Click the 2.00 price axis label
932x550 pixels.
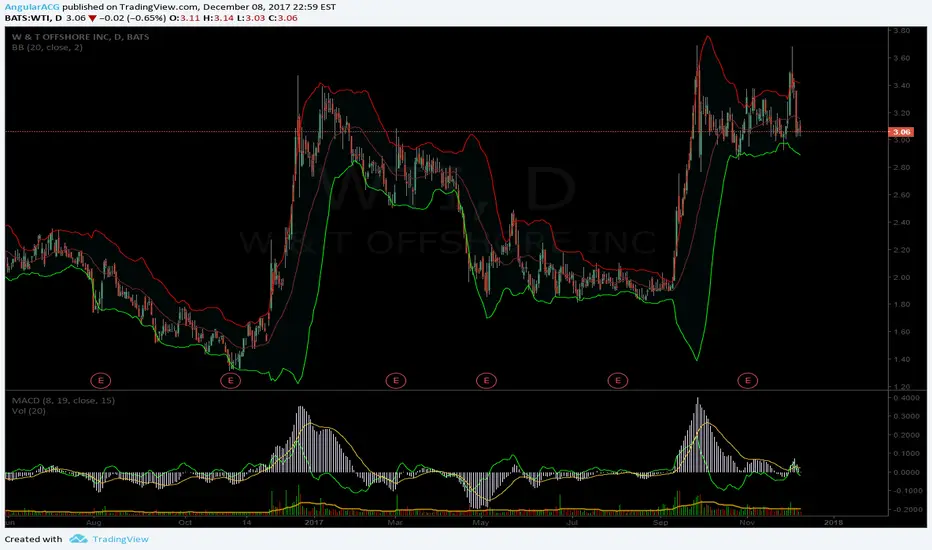tap(901, 277)
